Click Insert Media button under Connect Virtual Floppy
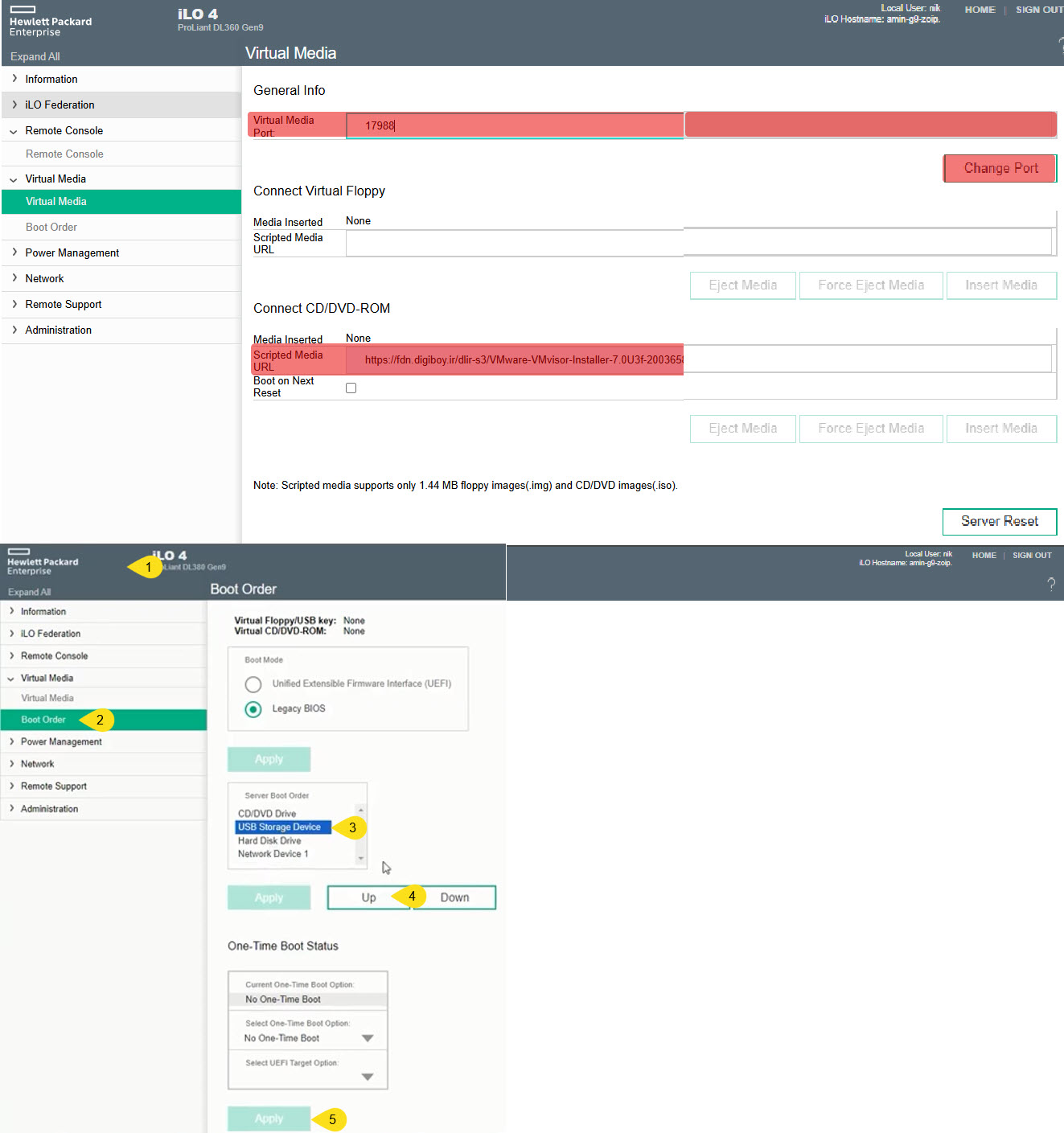The image size is (1064, 1133). coord(1001,285)
